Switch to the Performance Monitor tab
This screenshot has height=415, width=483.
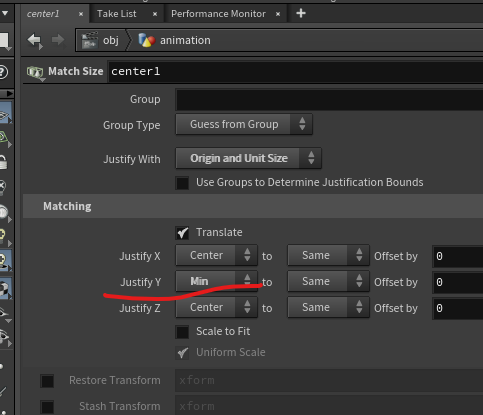[x=218, y=14]
